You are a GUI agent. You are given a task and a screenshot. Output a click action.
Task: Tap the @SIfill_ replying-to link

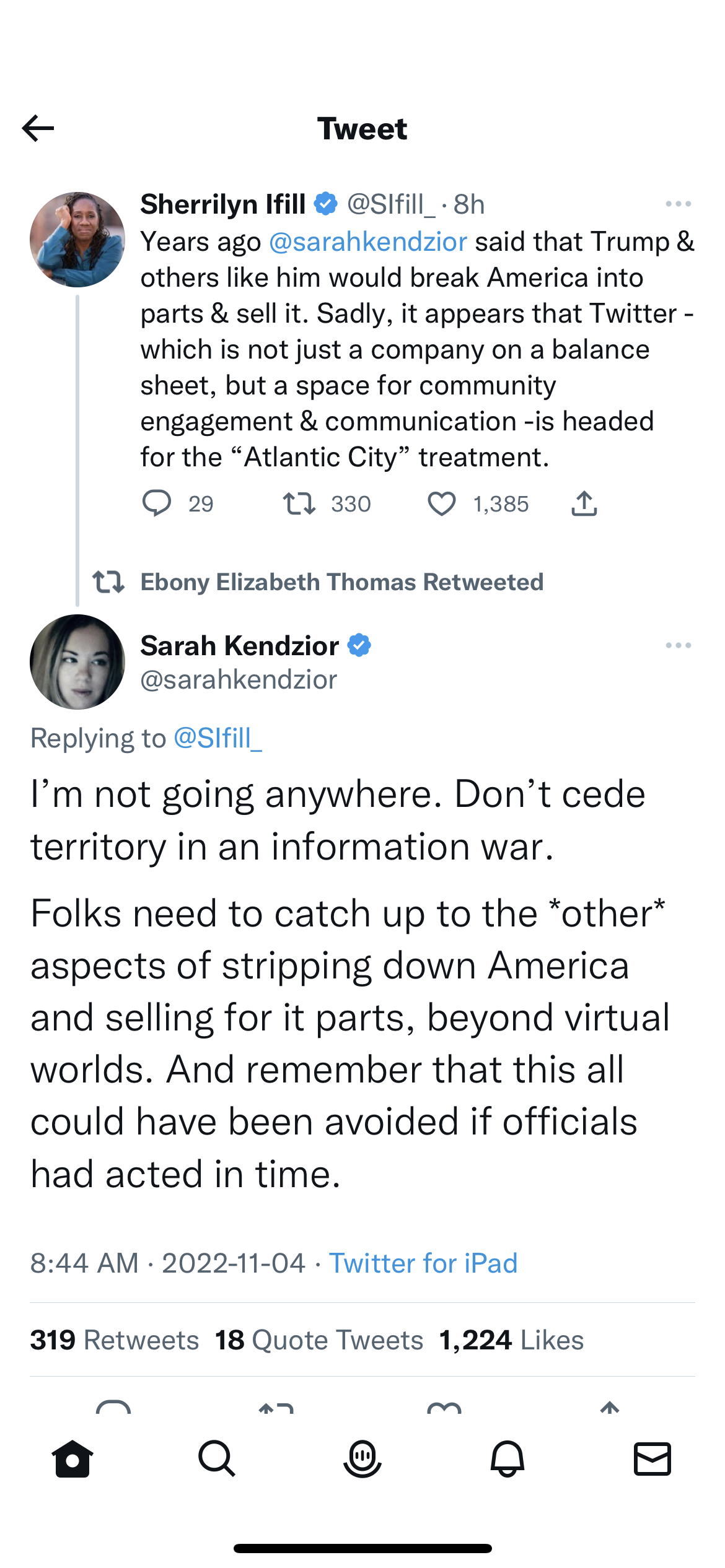(217, 738)
